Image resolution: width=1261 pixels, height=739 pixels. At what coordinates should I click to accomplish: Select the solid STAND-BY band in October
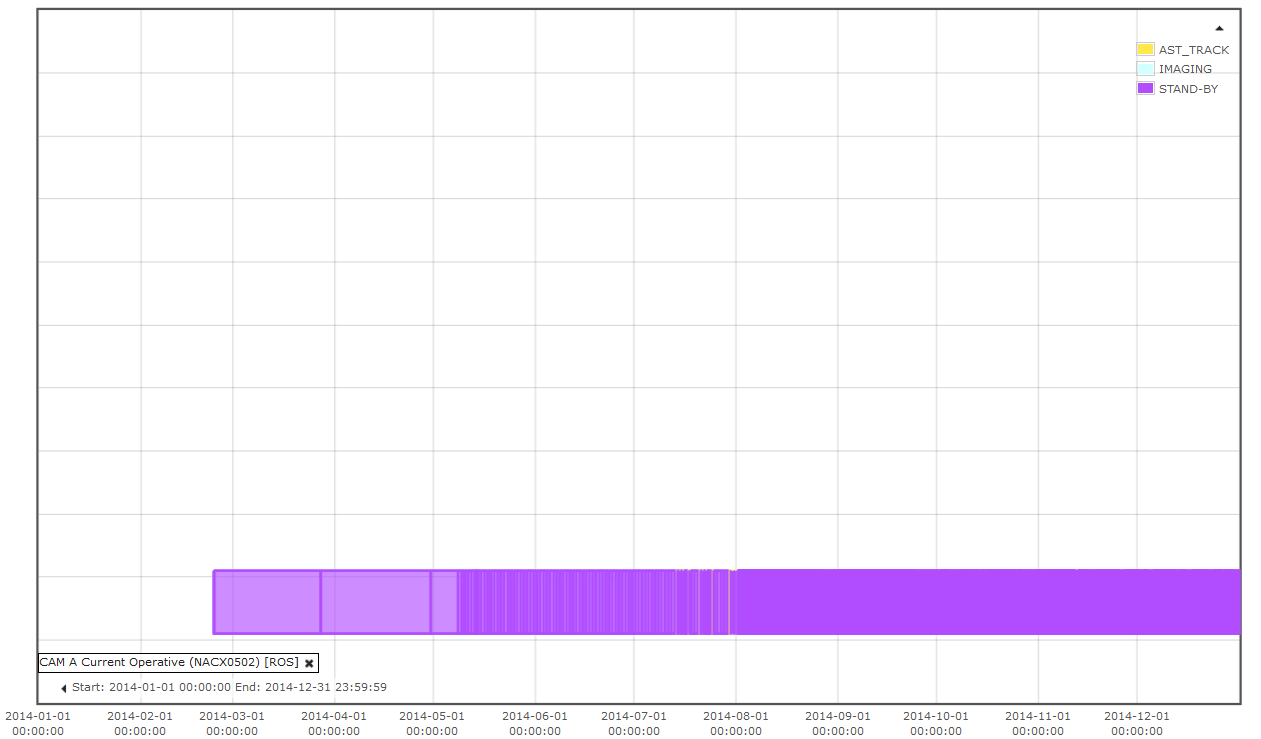tap(988, 602)
